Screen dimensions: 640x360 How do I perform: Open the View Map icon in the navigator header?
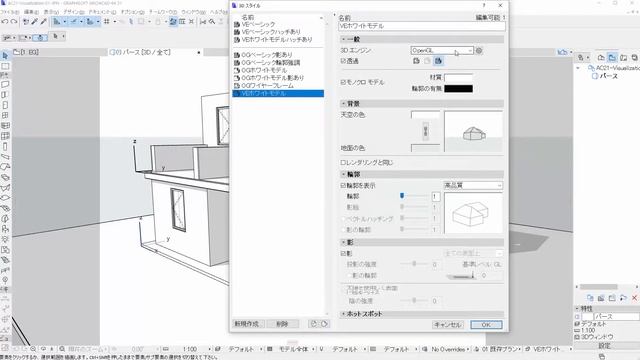[612, 58]
